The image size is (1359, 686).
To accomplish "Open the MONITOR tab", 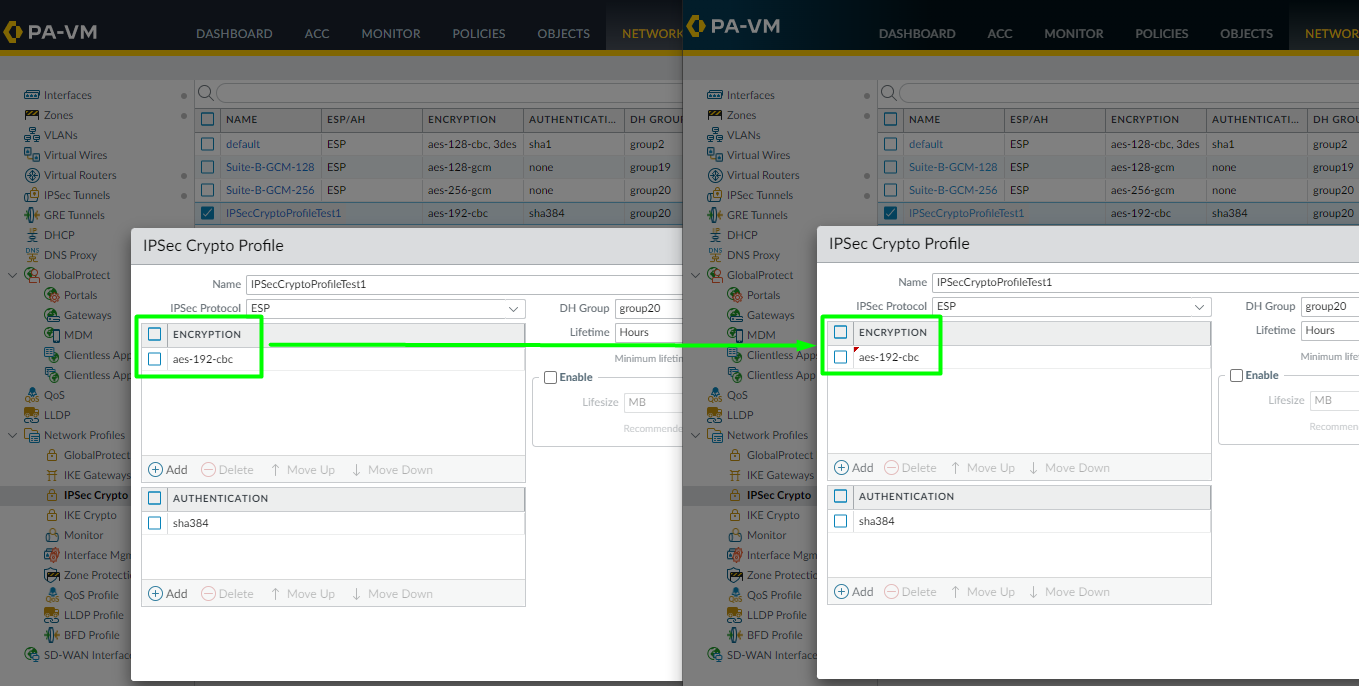I will [x=390, y=33].
